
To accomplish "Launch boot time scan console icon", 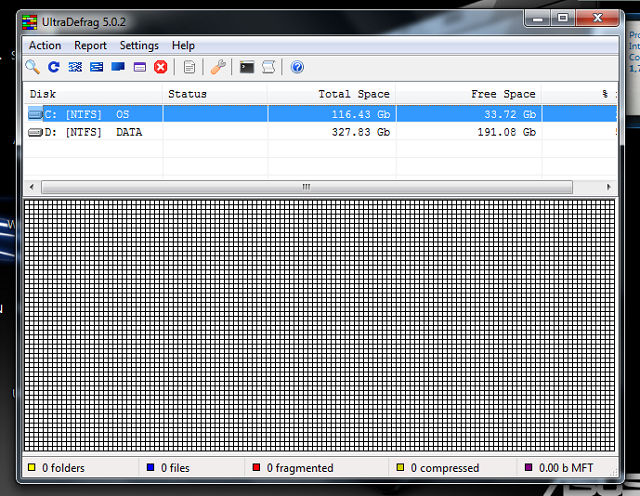I will pyautogui.click(x=247, y=67).
